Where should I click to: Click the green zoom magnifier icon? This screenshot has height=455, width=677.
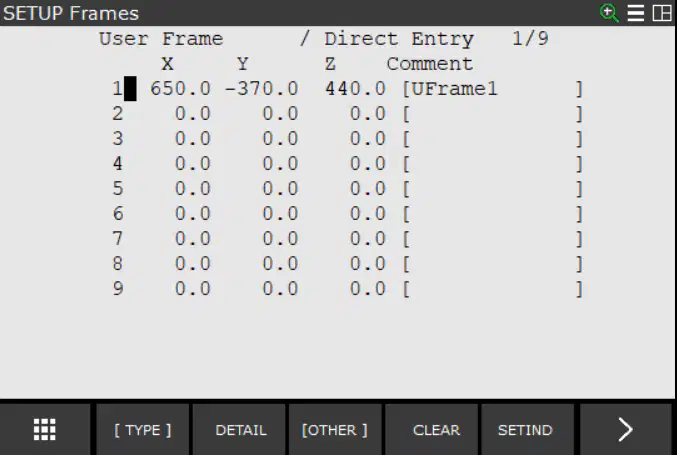[x=609, y=13]
